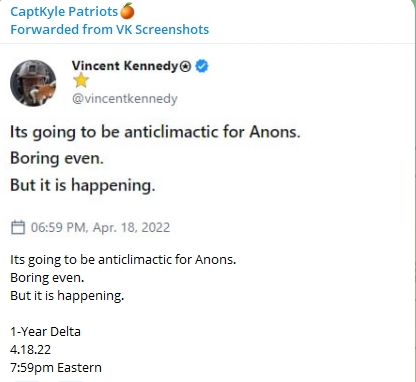Click the caption line 'Its going to be anticlimactic'
The height and width of the screenshot is (382, 416).
(x=123, y=259)
